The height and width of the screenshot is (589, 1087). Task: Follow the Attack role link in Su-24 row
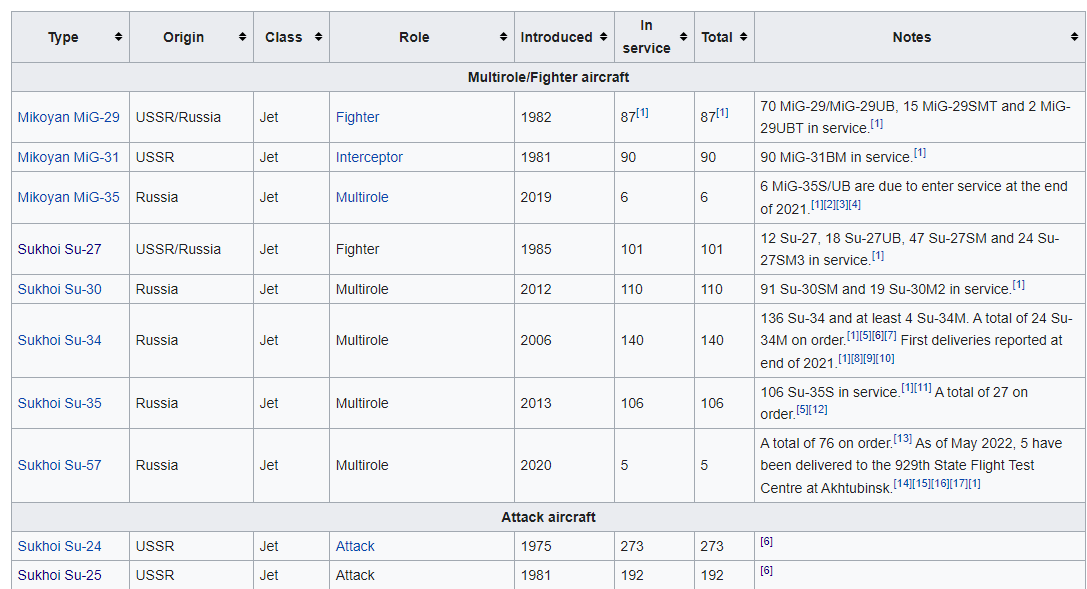coord(355,547)
